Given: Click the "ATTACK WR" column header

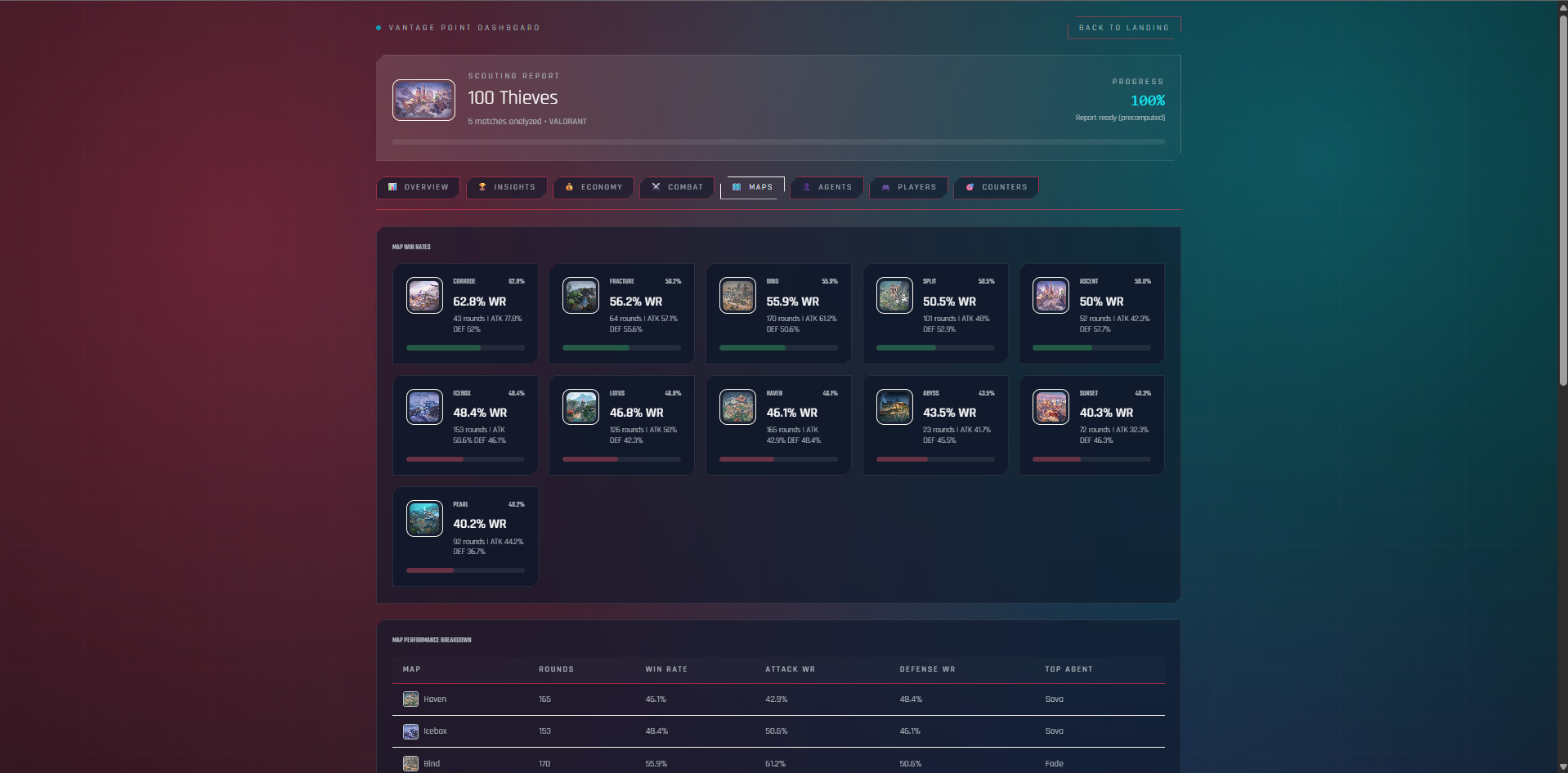Looking at the screenshot, I should point(790,669).
